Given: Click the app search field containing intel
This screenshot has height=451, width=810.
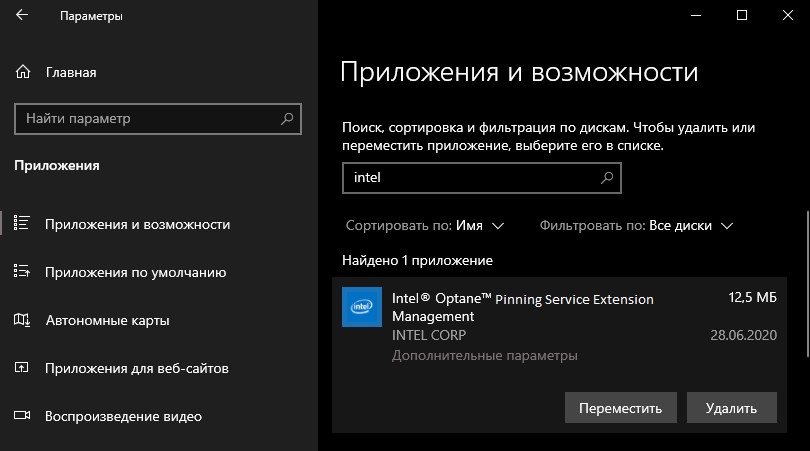Looking at the screenshot, I should coord(481,178).
